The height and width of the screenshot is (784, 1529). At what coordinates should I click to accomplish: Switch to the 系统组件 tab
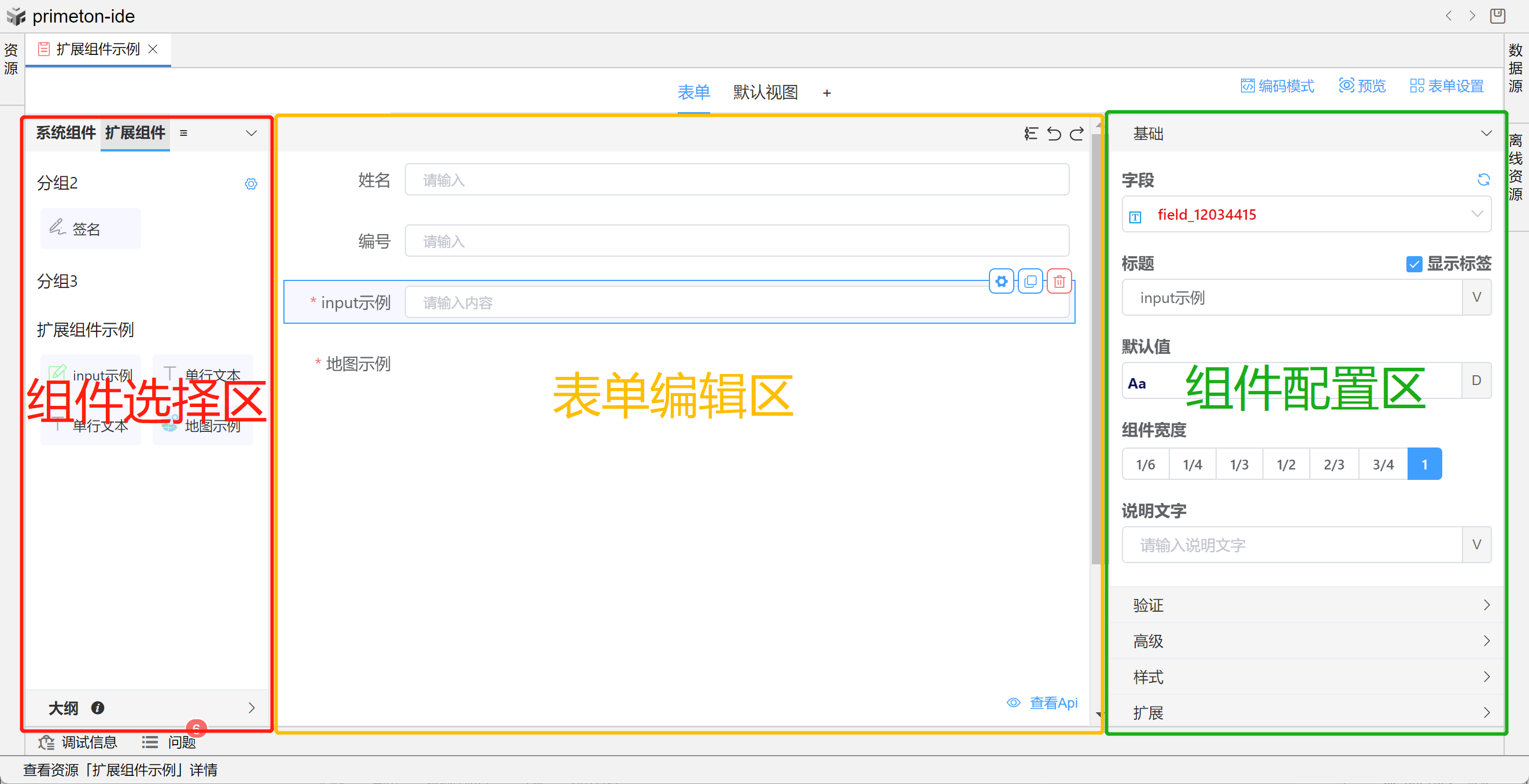65,133
